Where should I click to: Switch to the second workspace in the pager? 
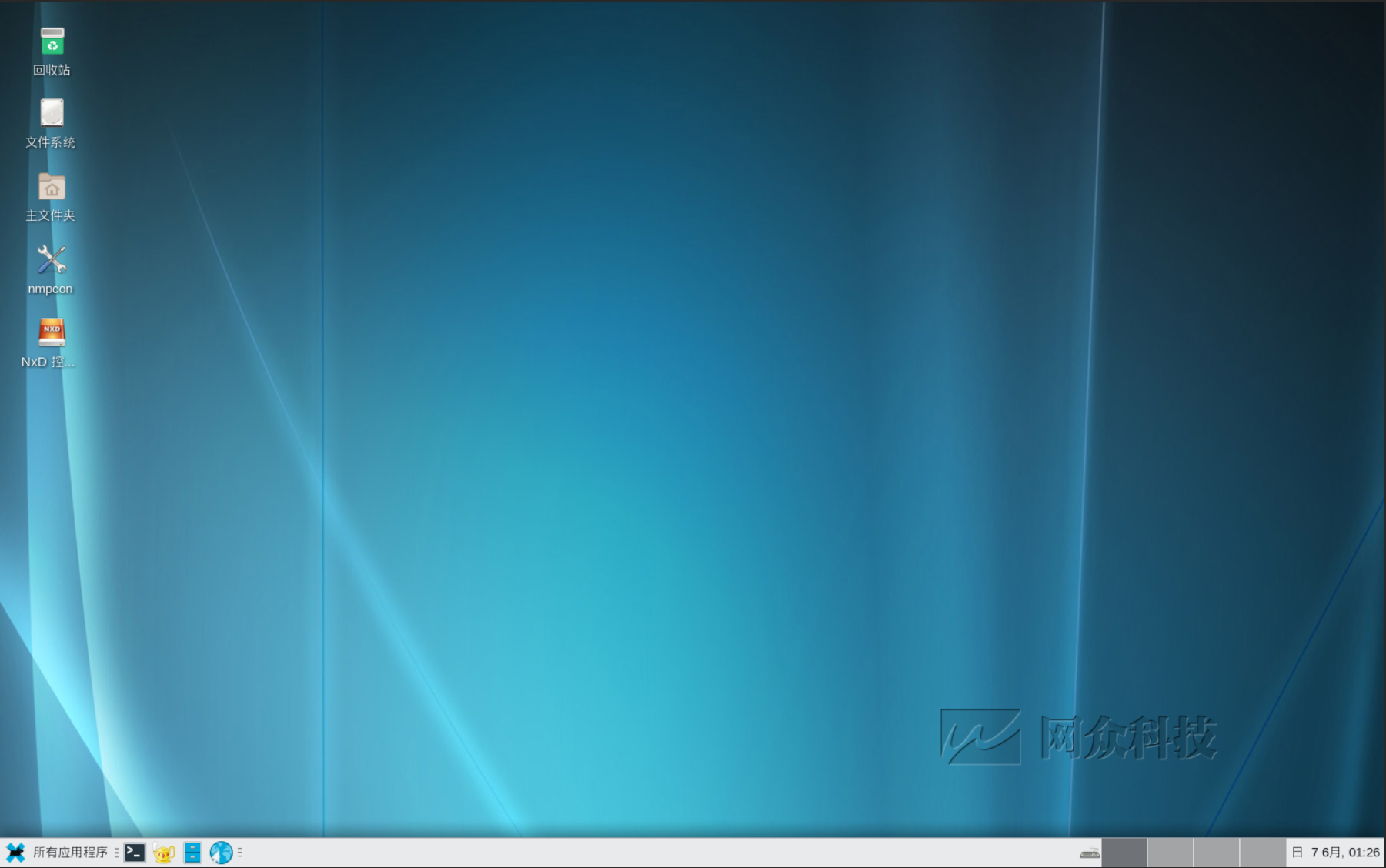pos(1171,853)
